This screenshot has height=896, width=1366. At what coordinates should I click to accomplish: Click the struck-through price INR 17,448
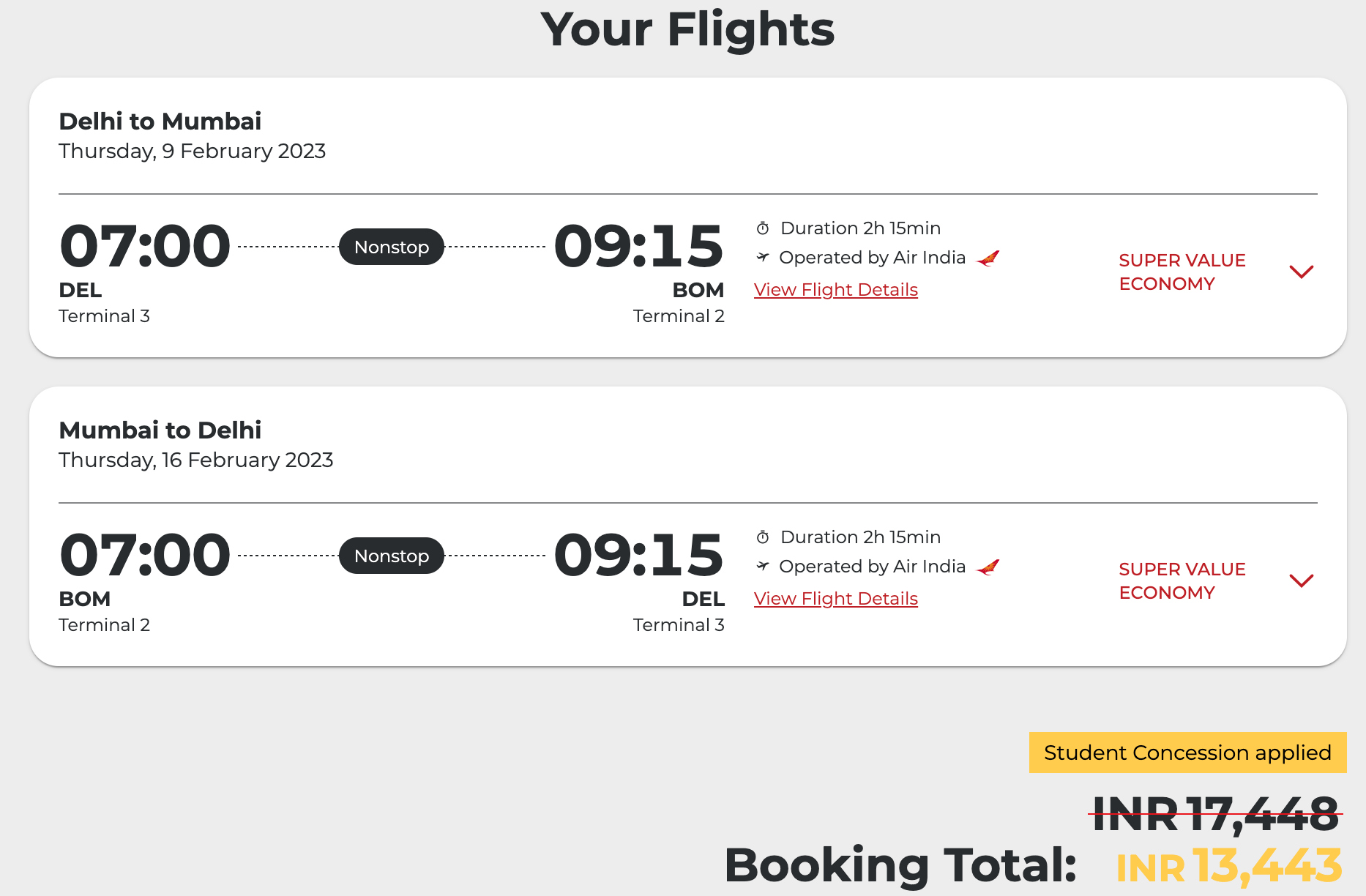(1215, 814)
